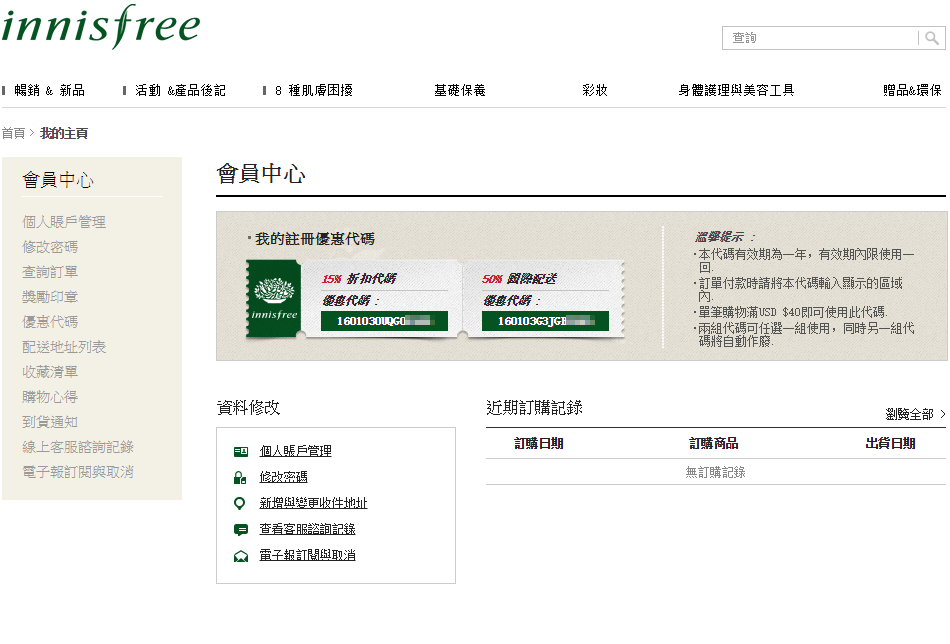Open 查詢訂單 in the sidebar
The width and height of the screenshot is (950, 644).
click(x=50, y=272)
